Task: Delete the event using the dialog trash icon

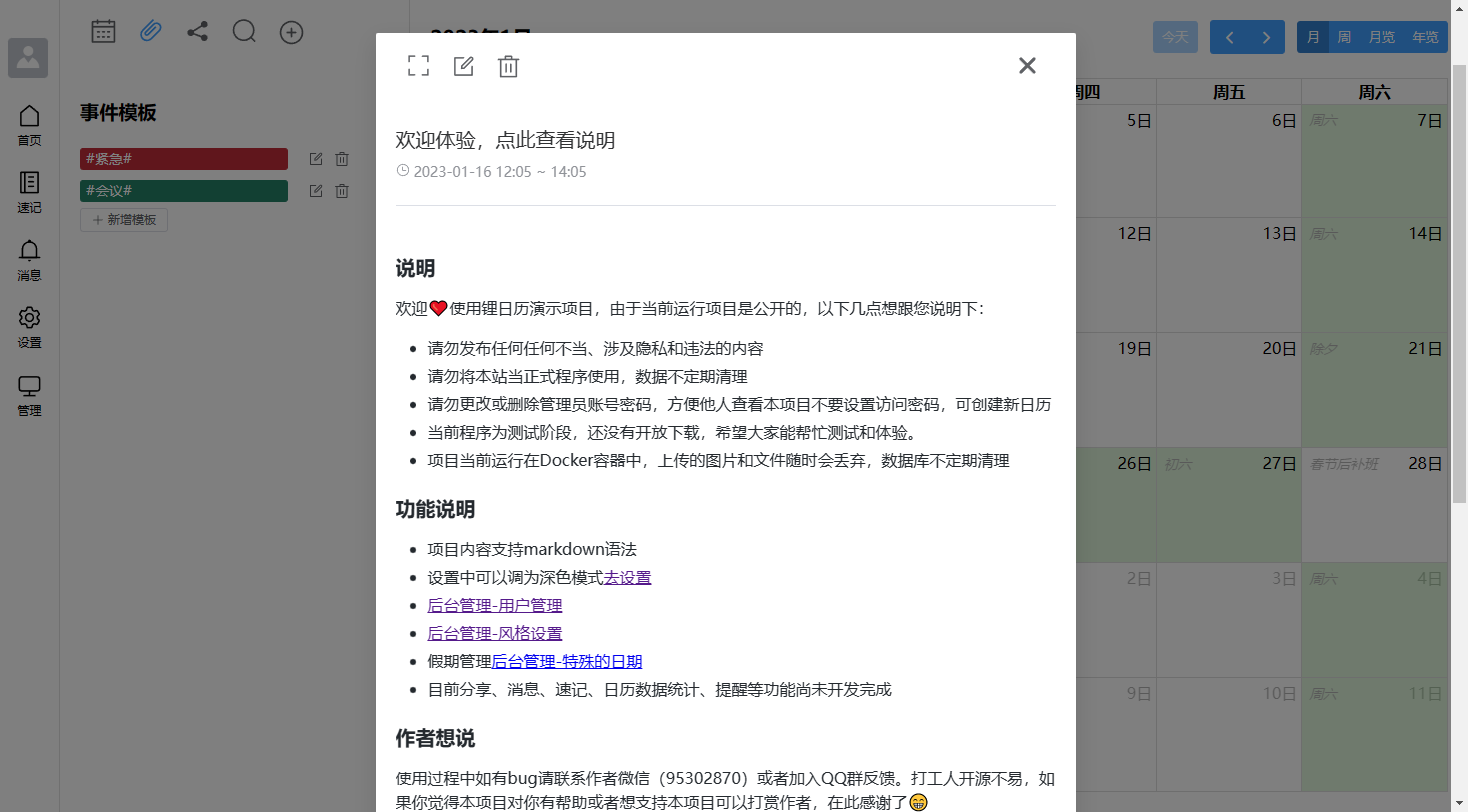Action: pos(509,66)
